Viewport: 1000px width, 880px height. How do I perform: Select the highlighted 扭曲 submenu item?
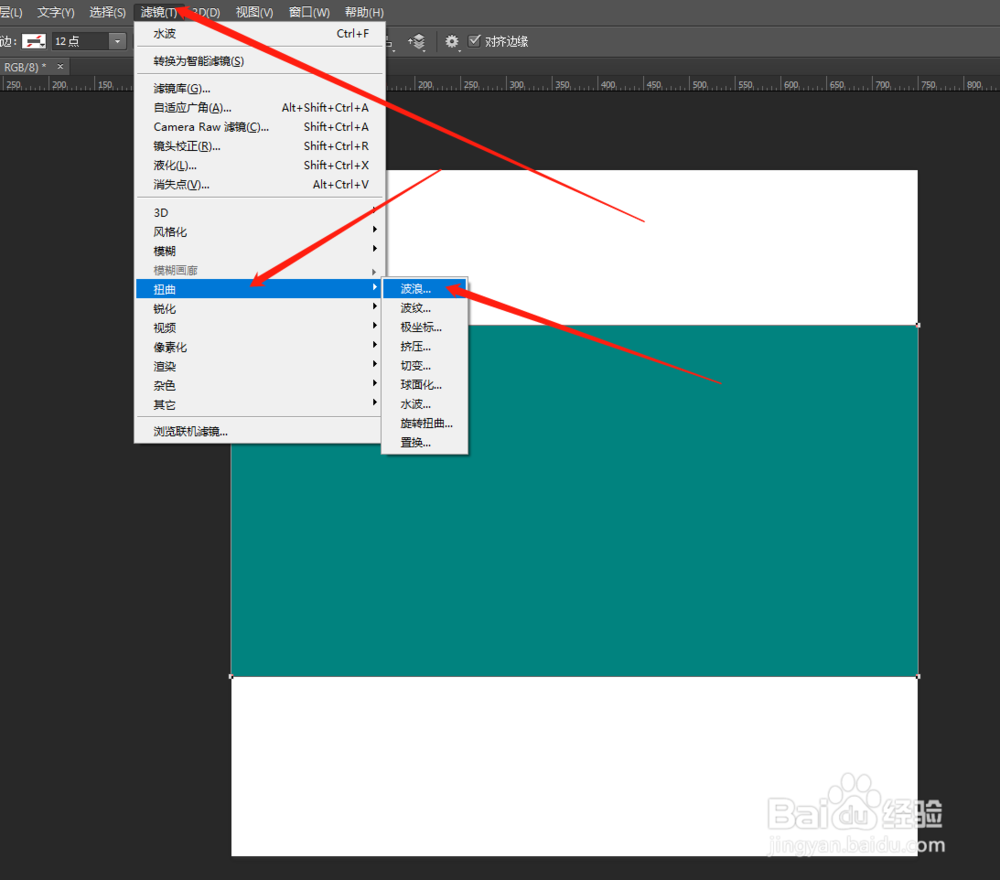258,289
